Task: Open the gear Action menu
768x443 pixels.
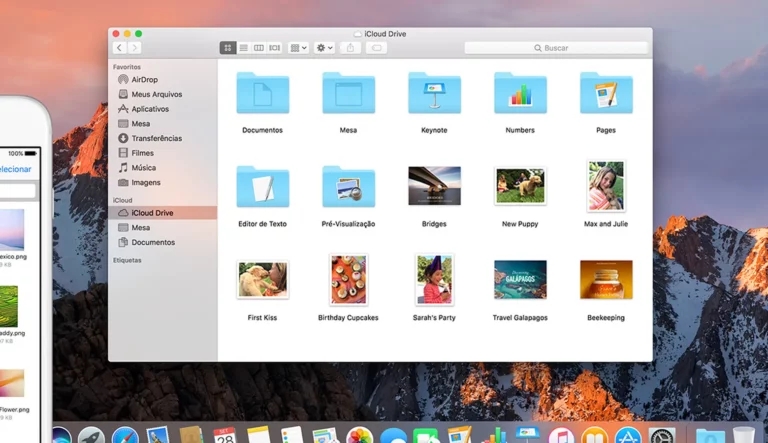Action: click(x=324, y=48)
